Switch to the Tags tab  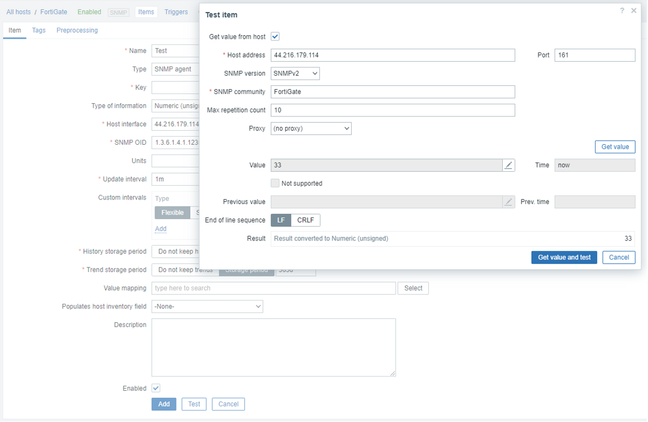coord(39,30)
